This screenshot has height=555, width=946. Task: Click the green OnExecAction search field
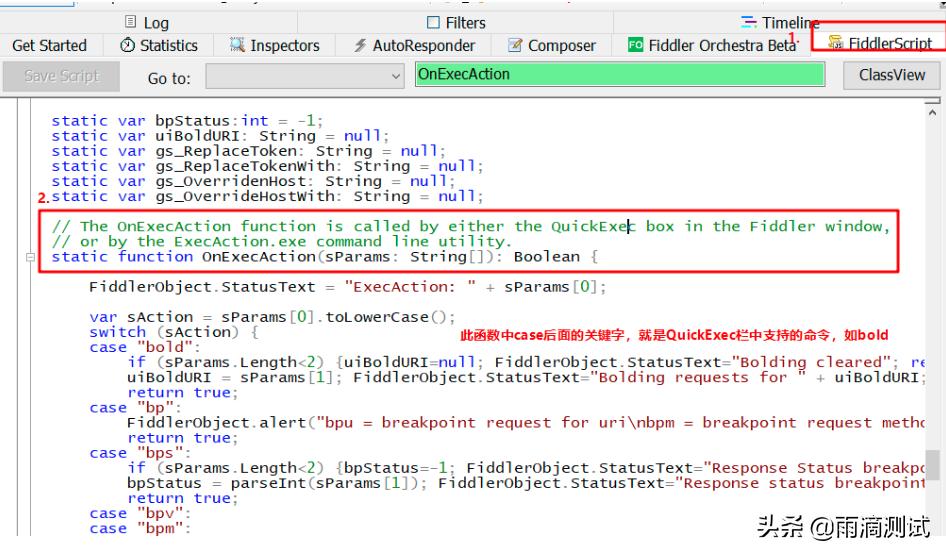click(x=619, y=75)
